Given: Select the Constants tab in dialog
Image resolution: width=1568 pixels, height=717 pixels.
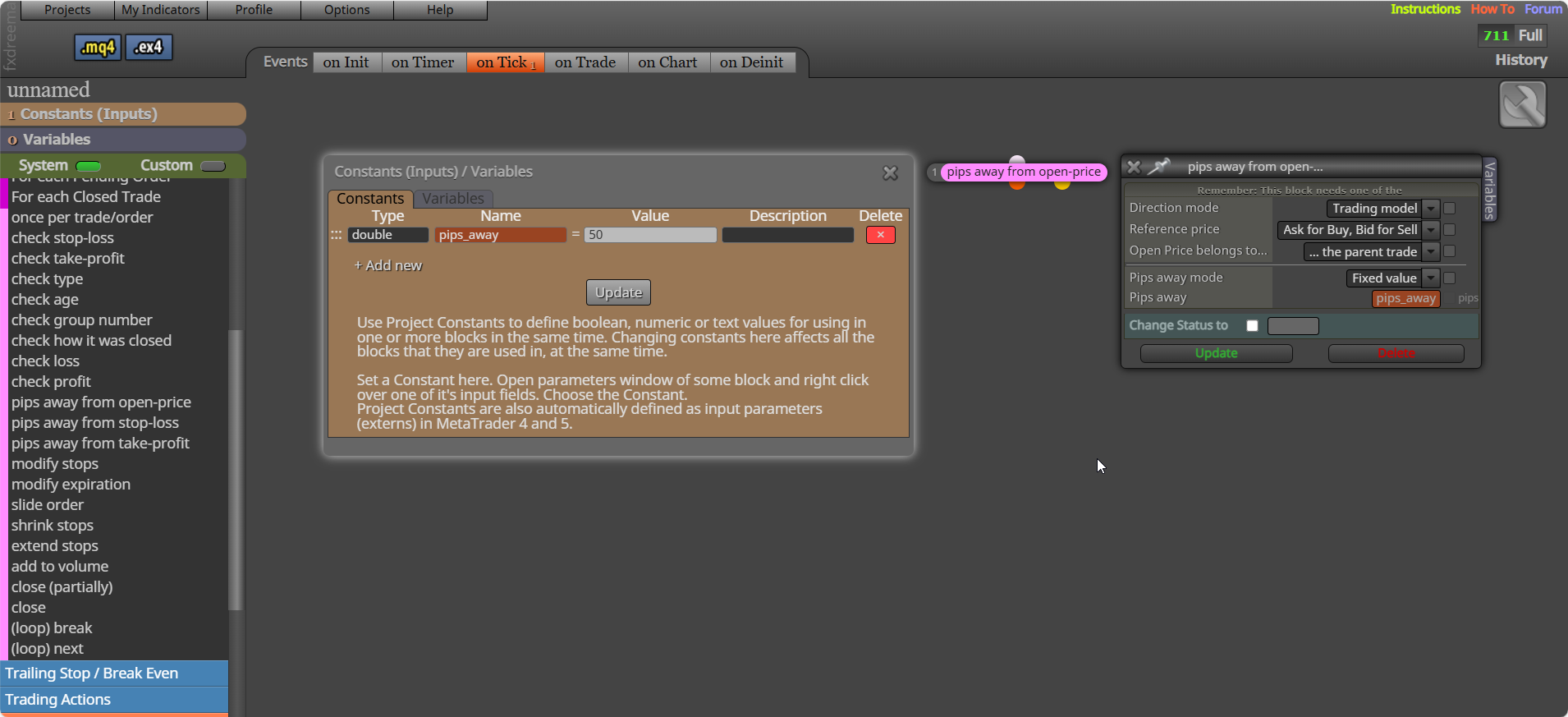Looking at the screenshot, I should click(x=370, y=199).
